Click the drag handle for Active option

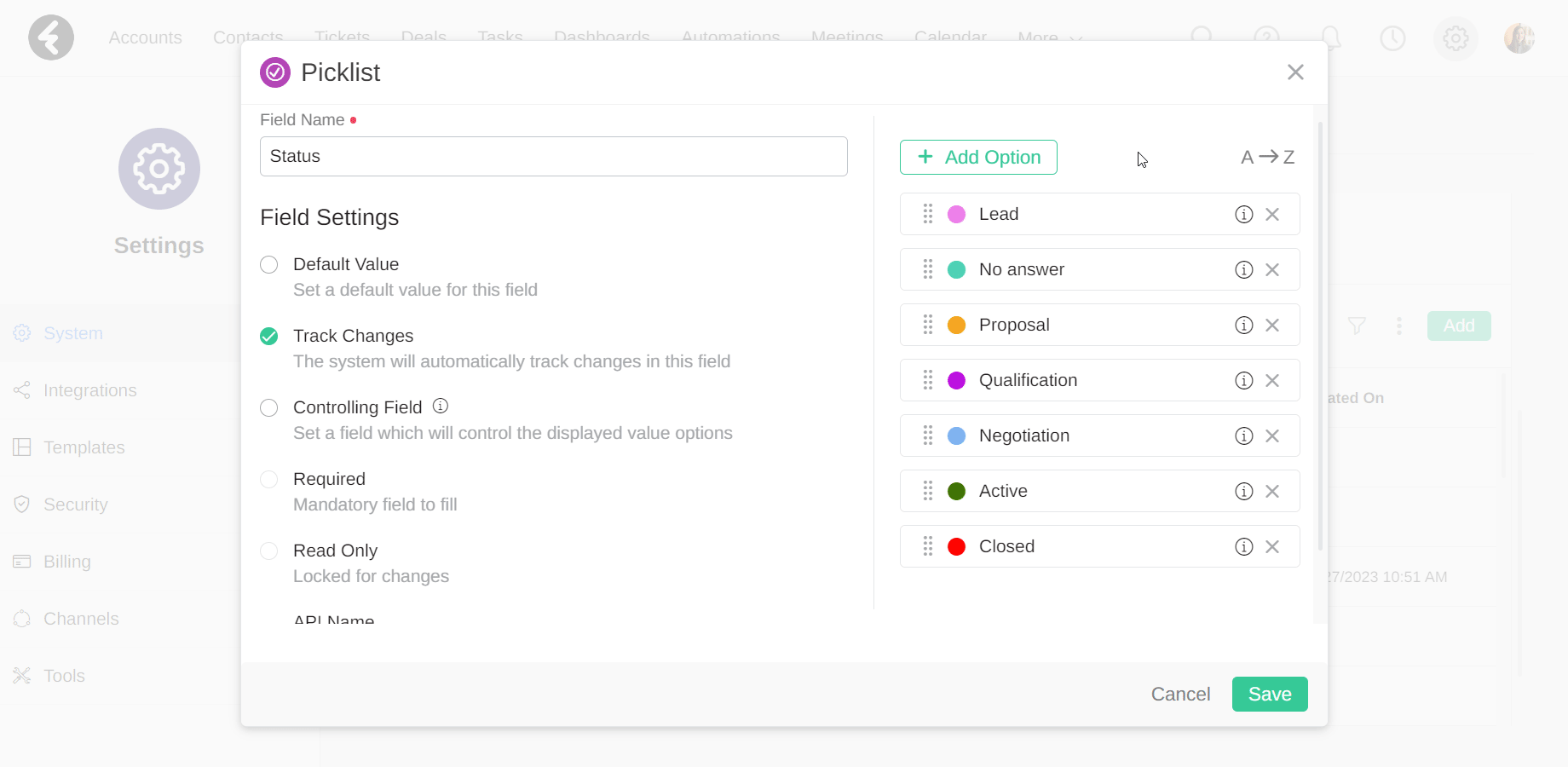coord(928,491)
